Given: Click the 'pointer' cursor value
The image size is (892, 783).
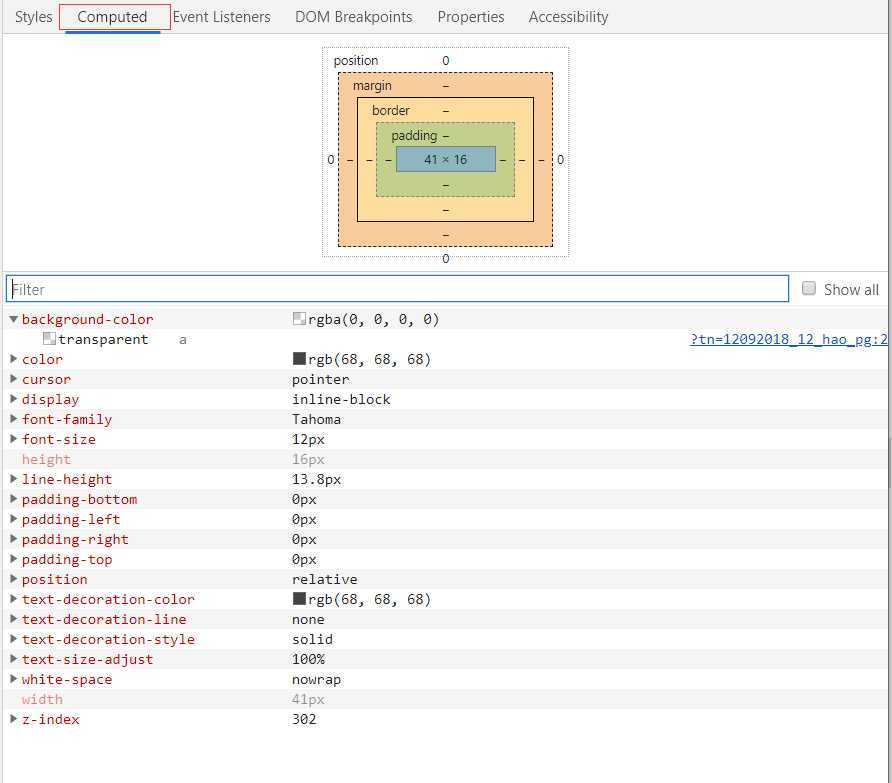Looking at the screenshot, I should [x=320, y=380].
